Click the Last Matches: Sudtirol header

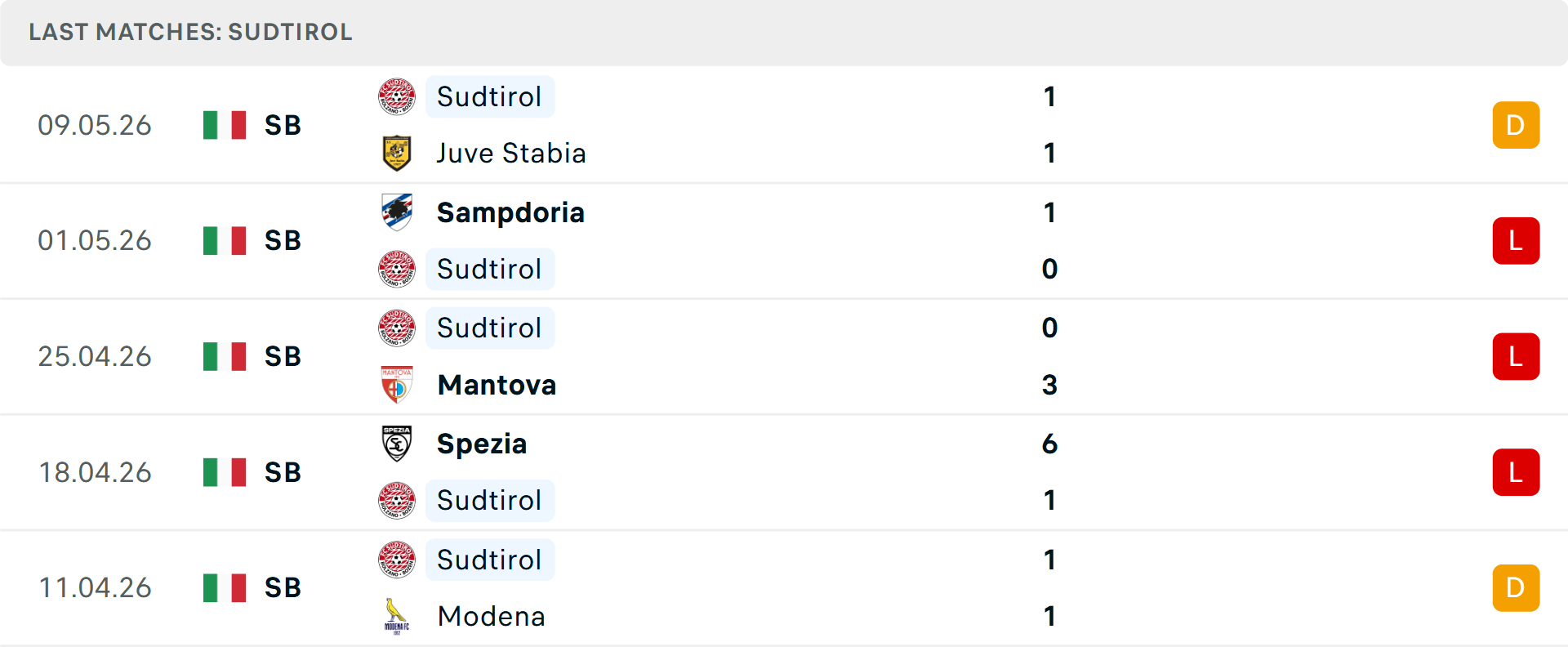(190, 32)
